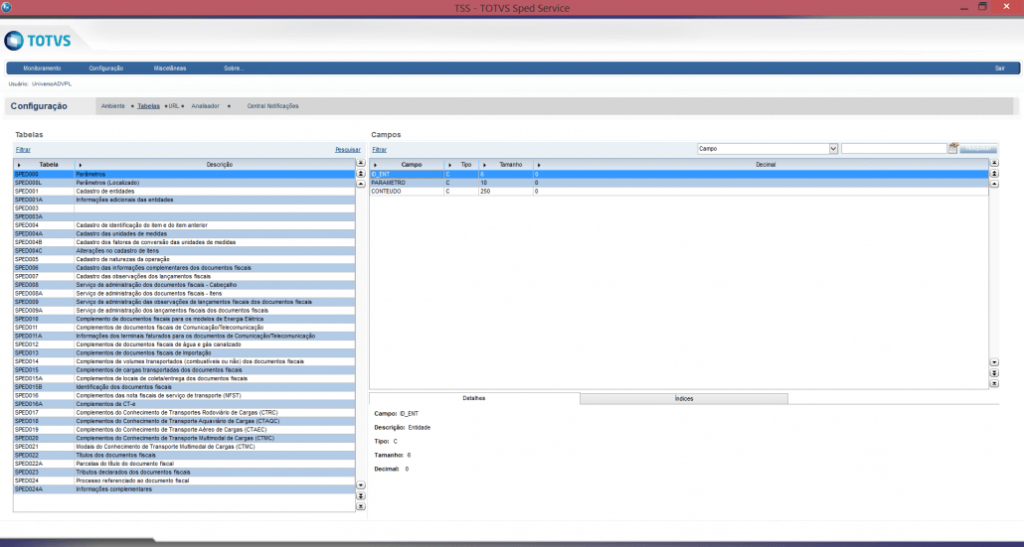1024x547 pixels.
Task: Click arrow on Decimal column header
Action: tap(539, 165)
